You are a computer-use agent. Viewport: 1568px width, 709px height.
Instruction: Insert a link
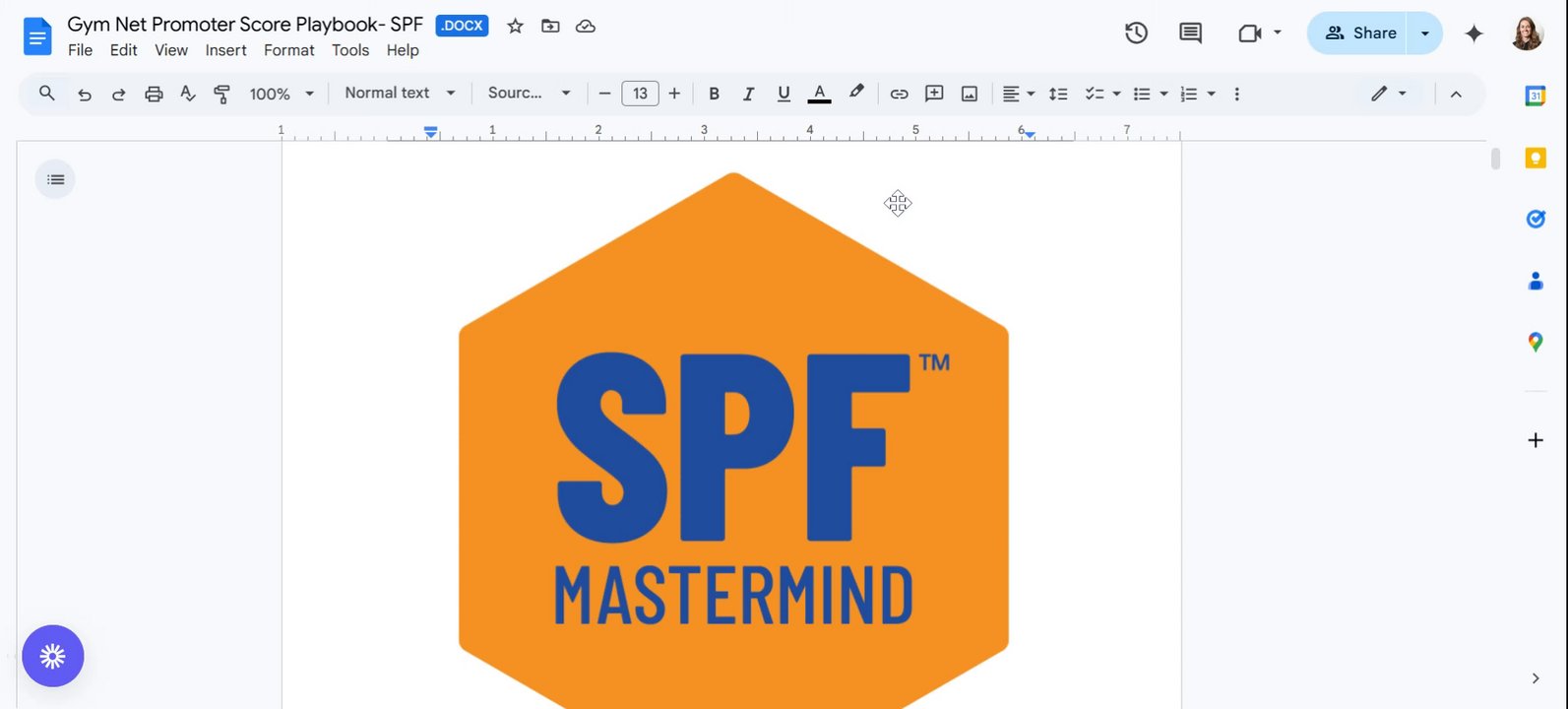click(x=899, y=94)
